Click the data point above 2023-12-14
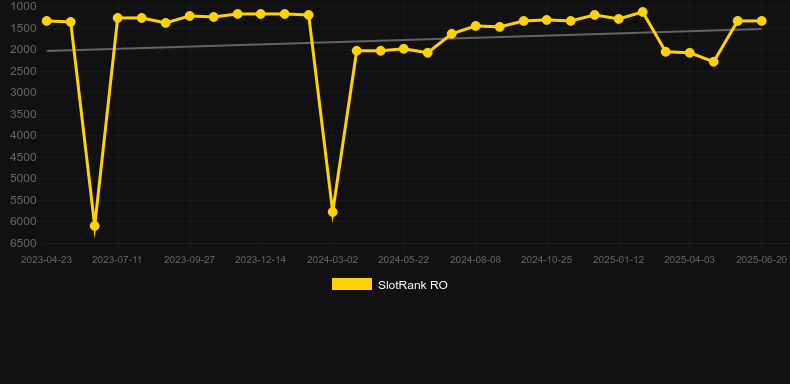This screenshot has height=384, width=790. pos(260,14)
